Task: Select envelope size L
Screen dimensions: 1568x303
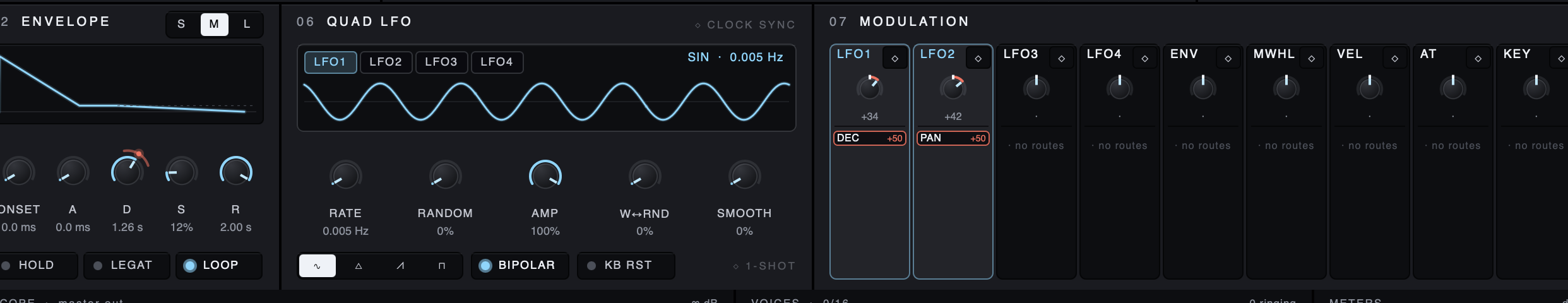Action: (247, 25)
